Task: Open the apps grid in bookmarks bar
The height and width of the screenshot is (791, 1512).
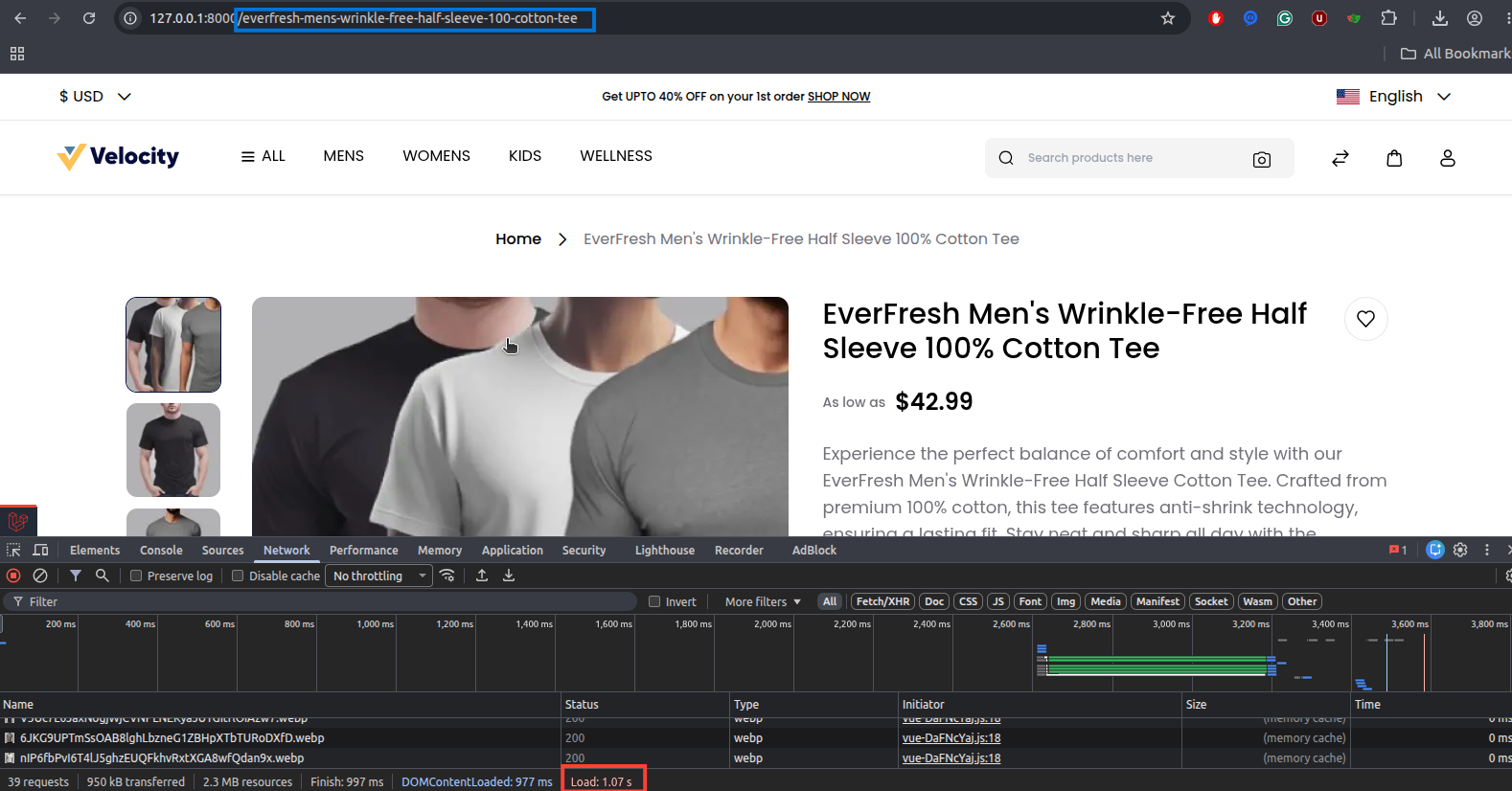Action: coord(17,54)
